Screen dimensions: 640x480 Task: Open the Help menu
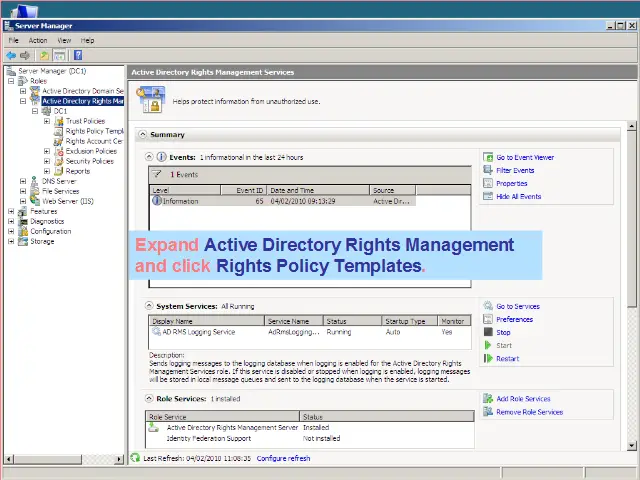click(87, 40)
